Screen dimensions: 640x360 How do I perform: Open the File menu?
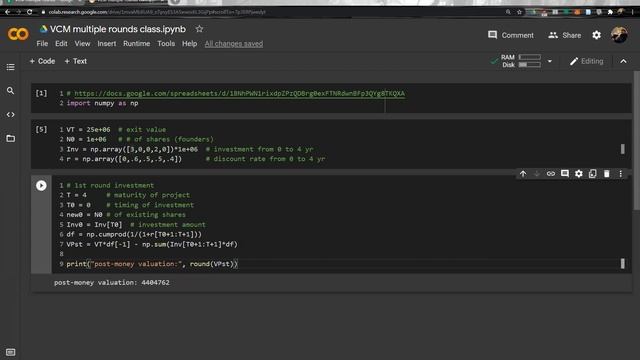[x=42, y=44]
